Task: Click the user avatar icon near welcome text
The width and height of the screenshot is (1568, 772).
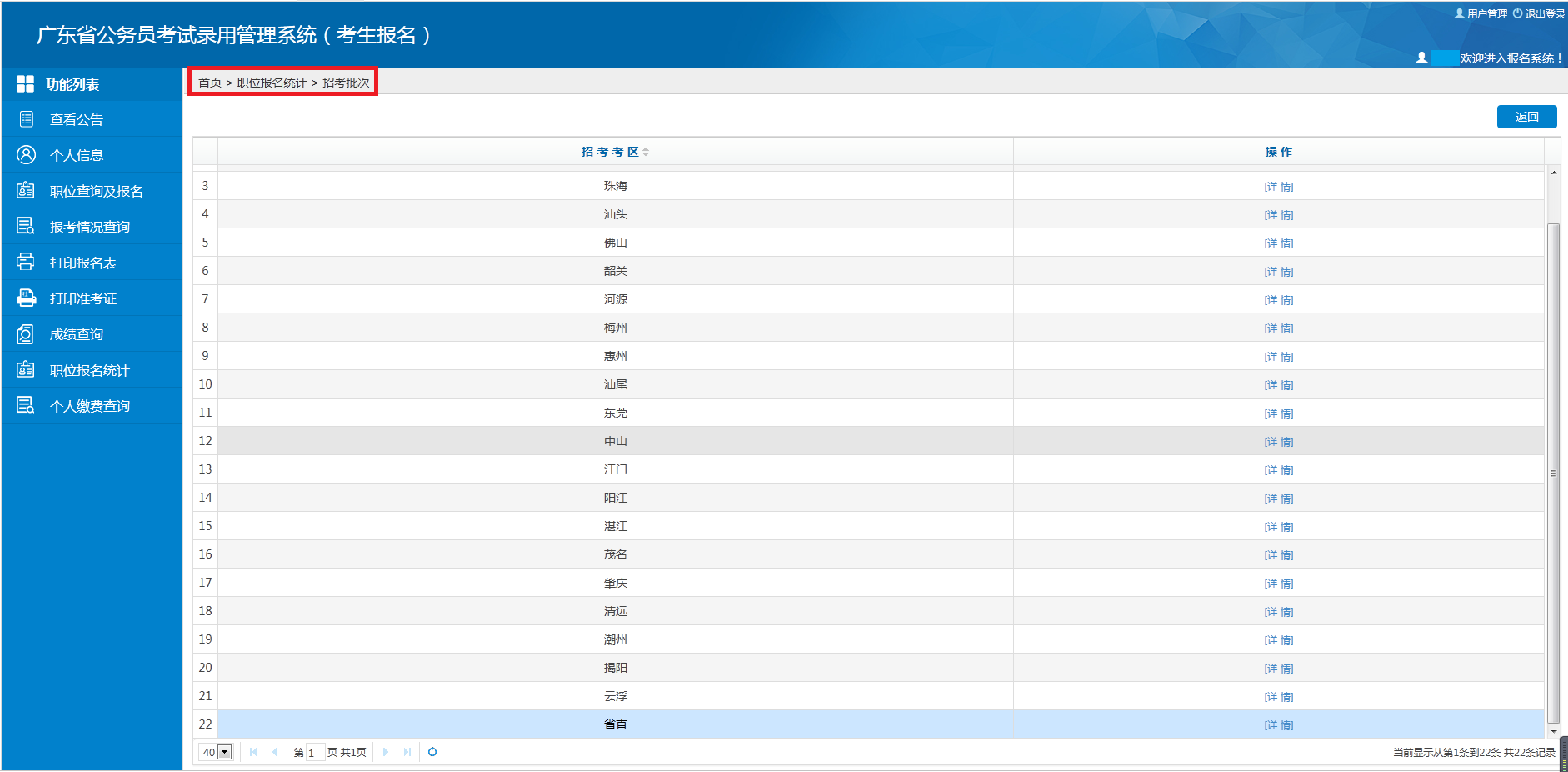Action: tap(1421, 58)
